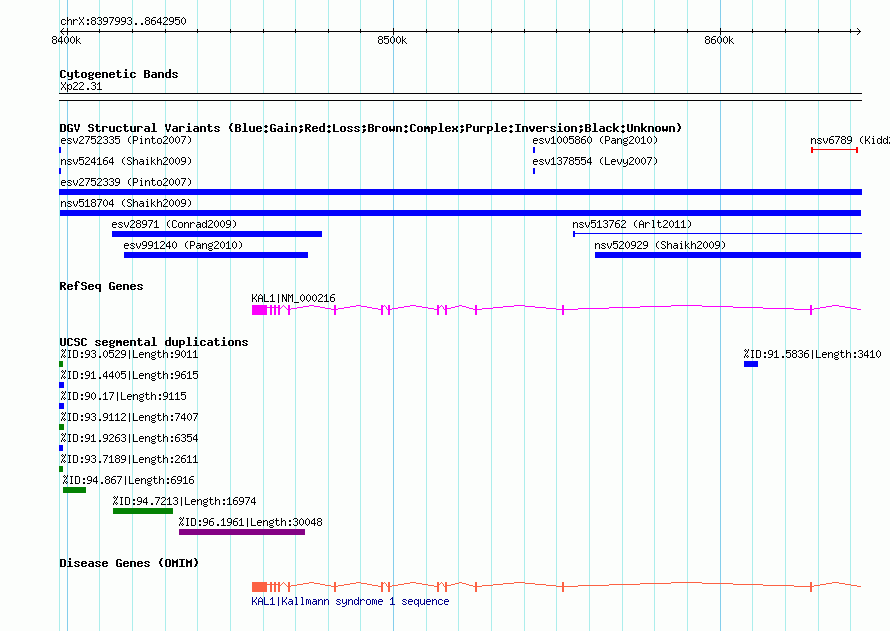Click the %ID:93.9112|Length:7407 label
The width and height of the screenshot is (890, 631).
(129, 417)
